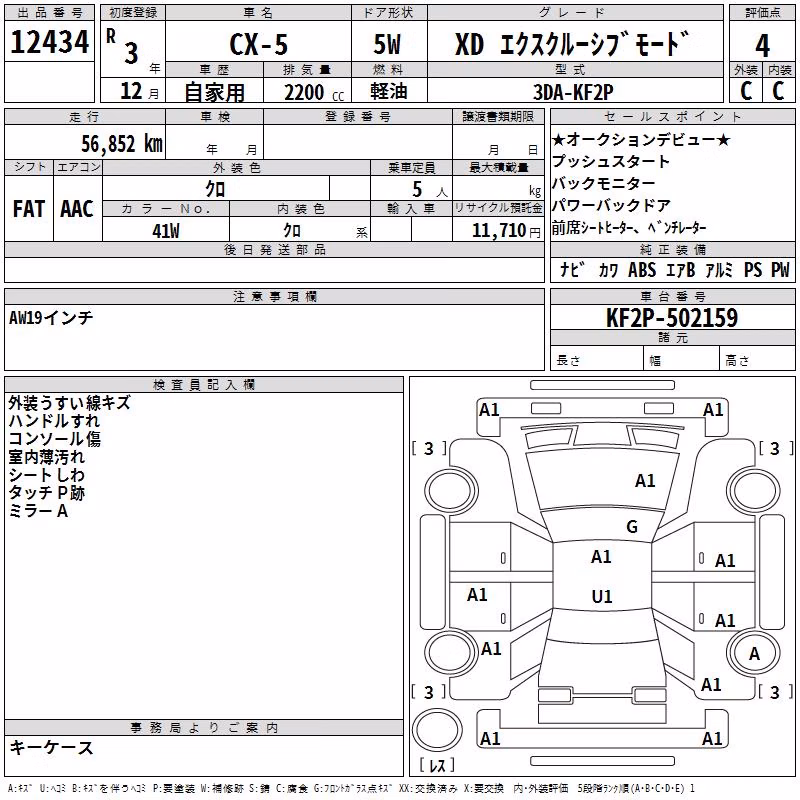The image size is (800, 800).
Task: Click the ナビ equipment label
Action: (x=570, y=270)
